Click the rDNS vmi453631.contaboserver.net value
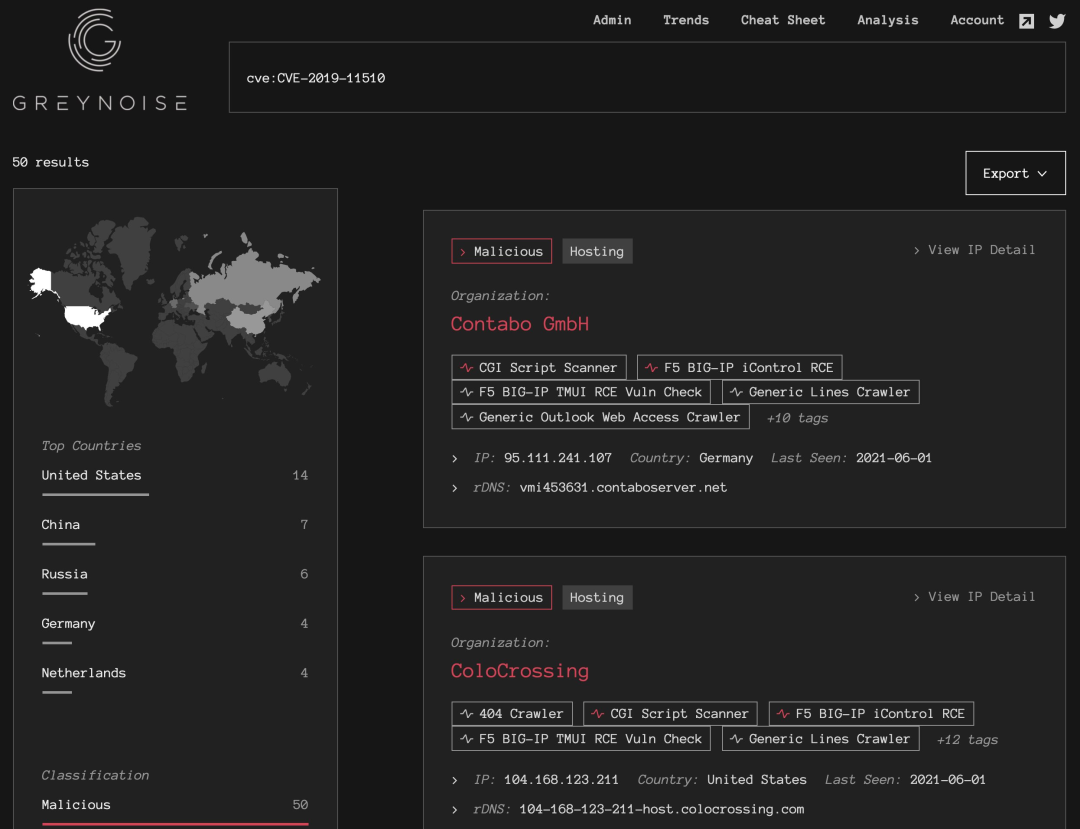This screenshot has height=829, width=1080. (x=623, y=487)
